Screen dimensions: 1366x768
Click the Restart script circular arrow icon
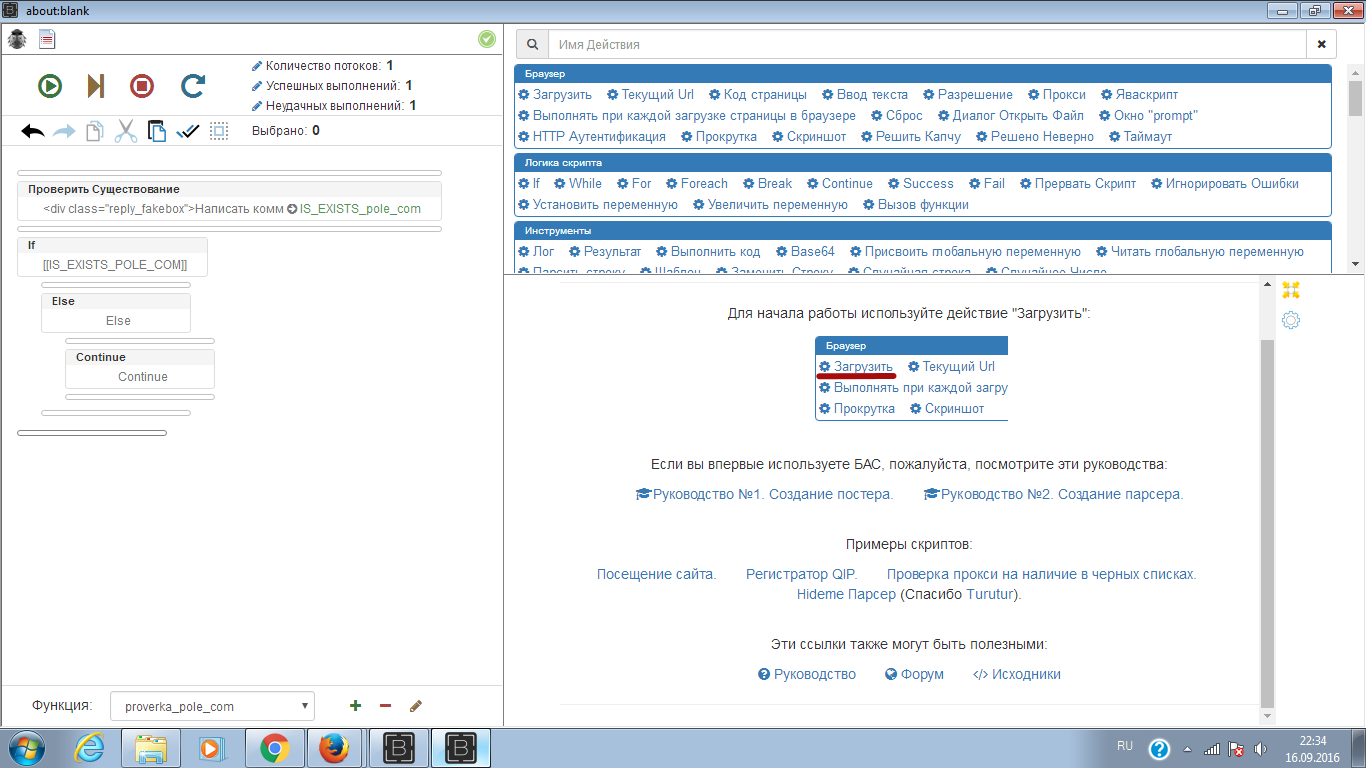pyautogui.click(x=193, y=86)
